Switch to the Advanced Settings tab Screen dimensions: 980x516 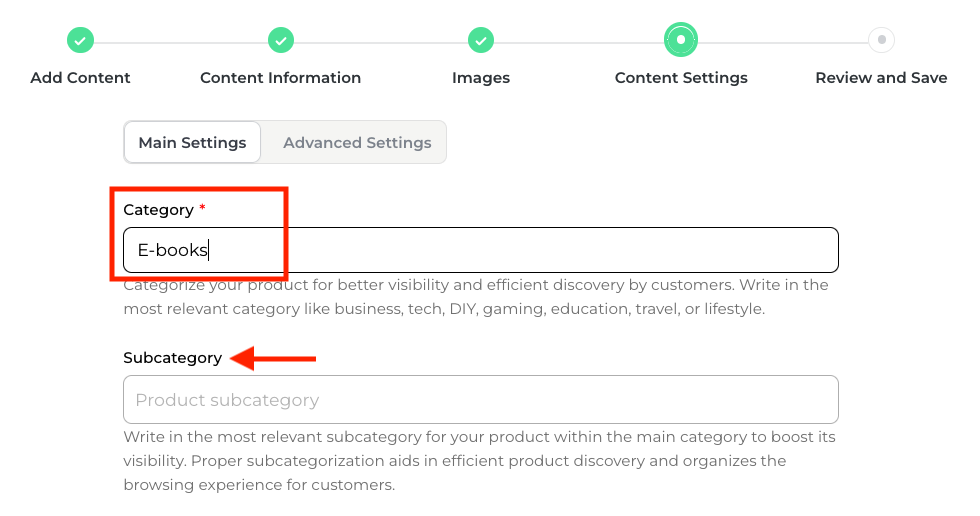coord(357,142)
